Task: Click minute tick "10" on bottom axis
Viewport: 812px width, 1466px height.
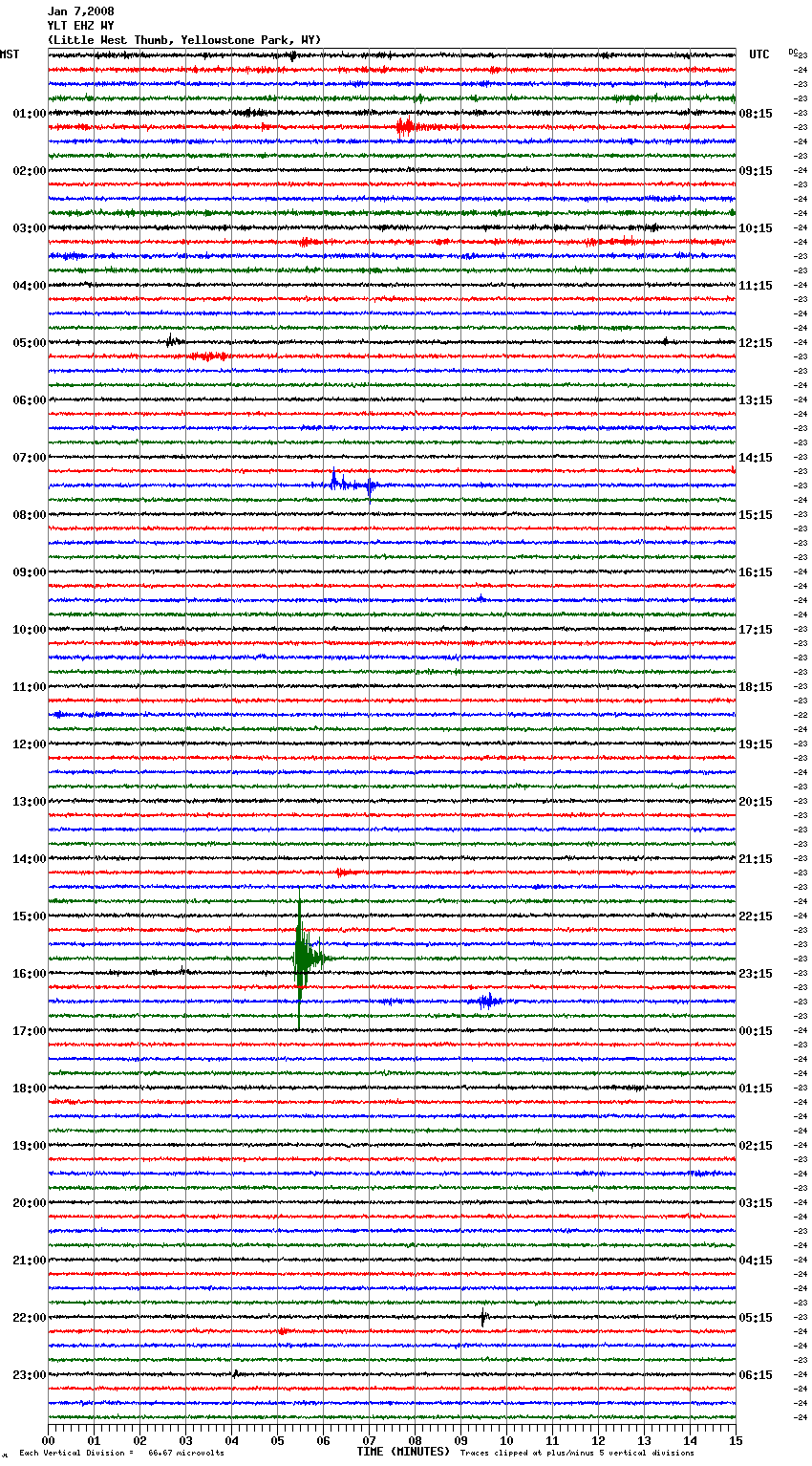Action: click(506, 1440)
